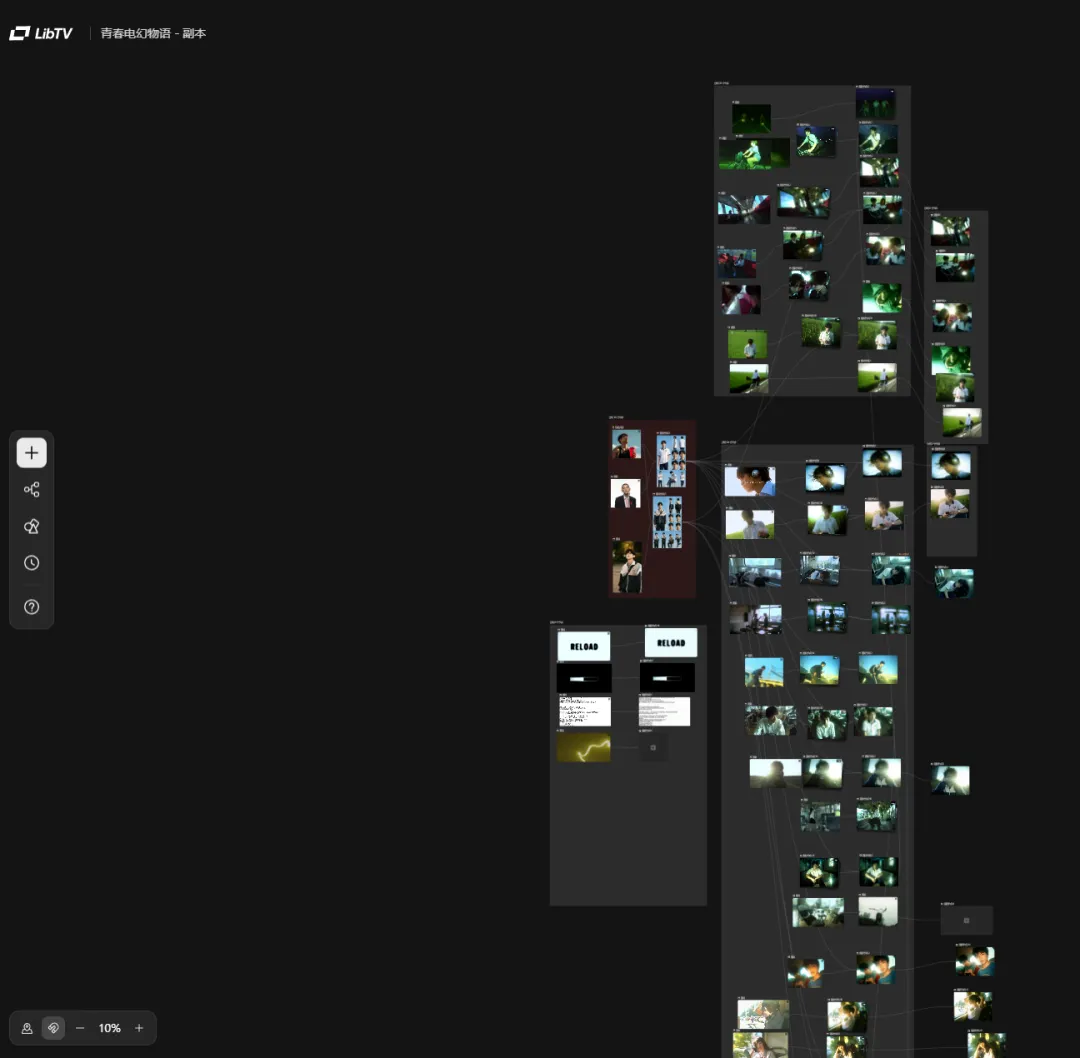Add a new node with the plus button
The width and height of the screenshot is (1080, 1058).
pos(32,453)
